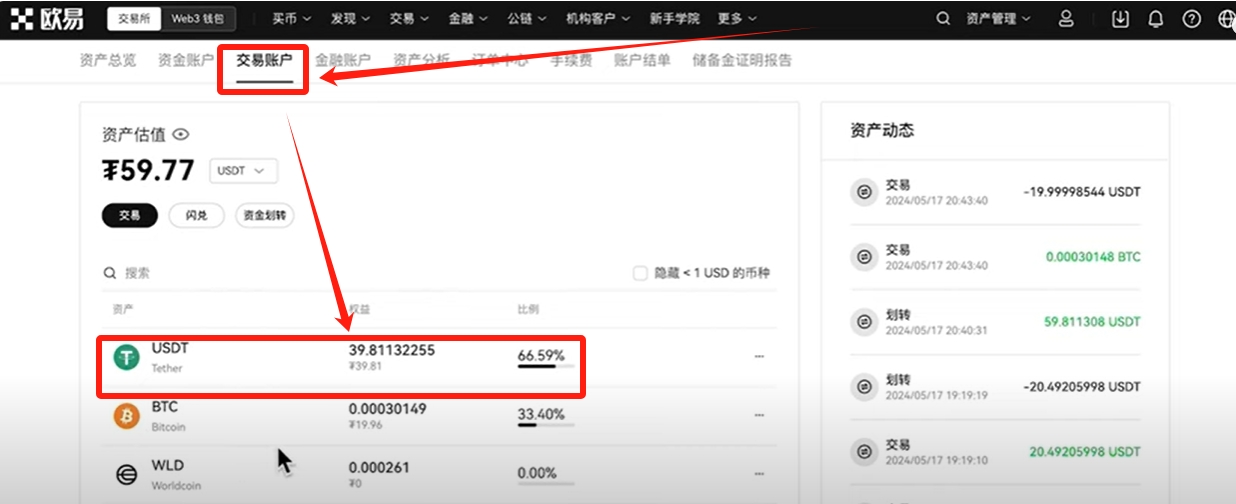Click the black 交易 button
Screen dimensions: 1236x504
click(x=130, y=215)
